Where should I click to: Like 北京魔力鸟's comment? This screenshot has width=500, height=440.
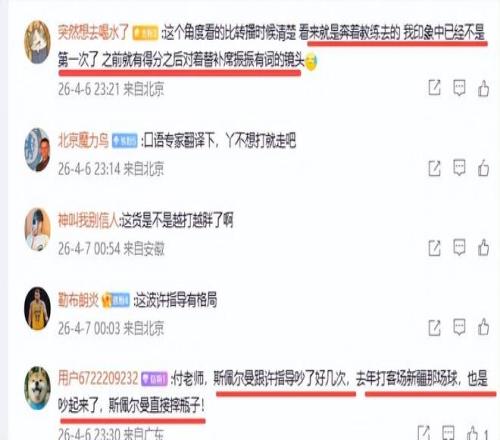click(x=483, y=168)
